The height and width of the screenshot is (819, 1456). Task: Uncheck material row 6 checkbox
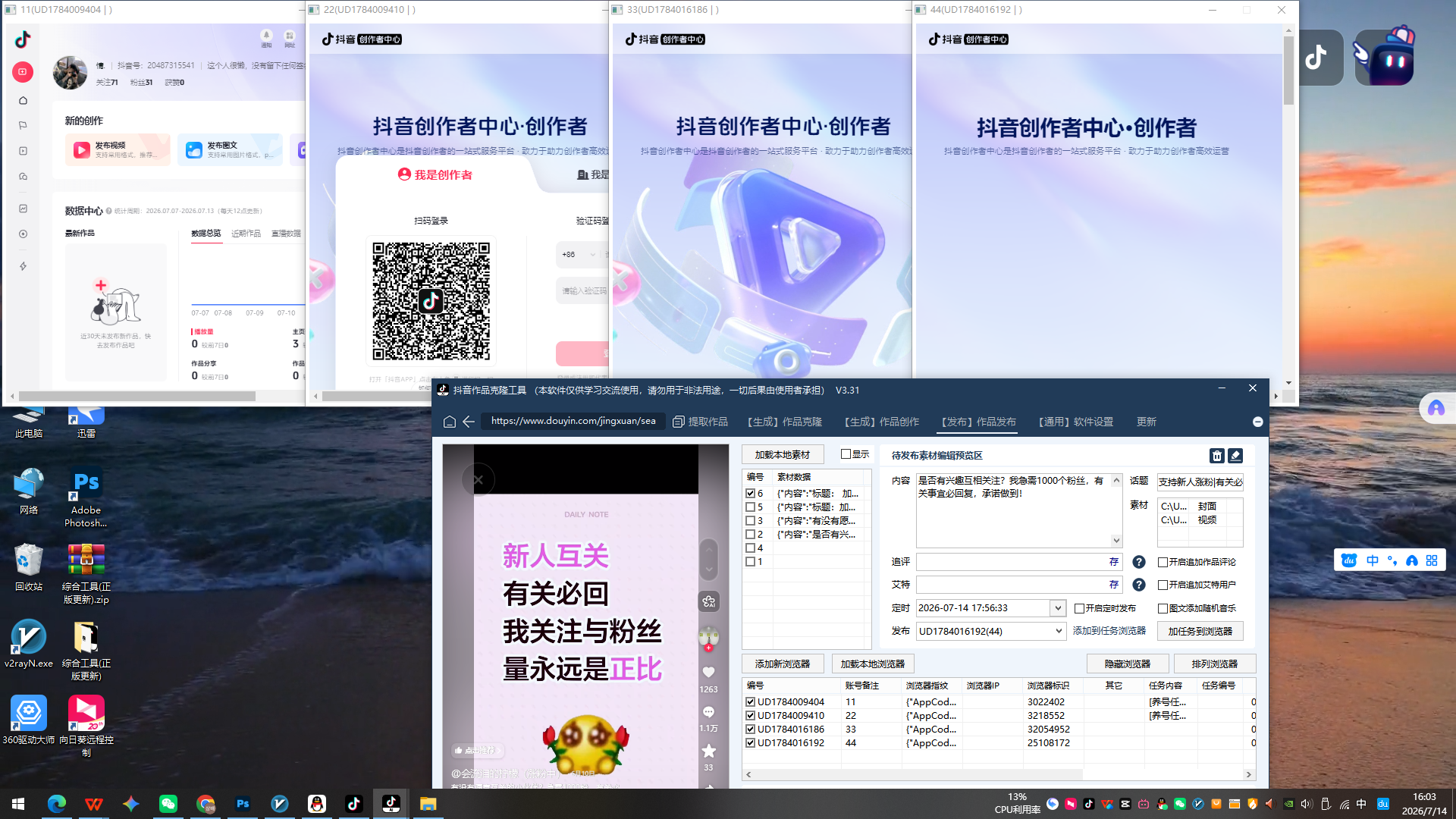point(750,494)
